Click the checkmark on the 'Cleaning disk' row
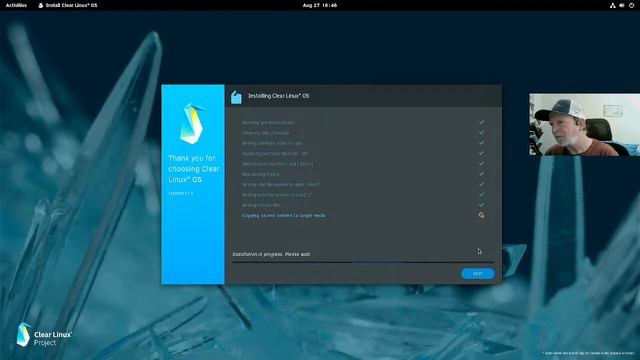 [x=481, y=133]
